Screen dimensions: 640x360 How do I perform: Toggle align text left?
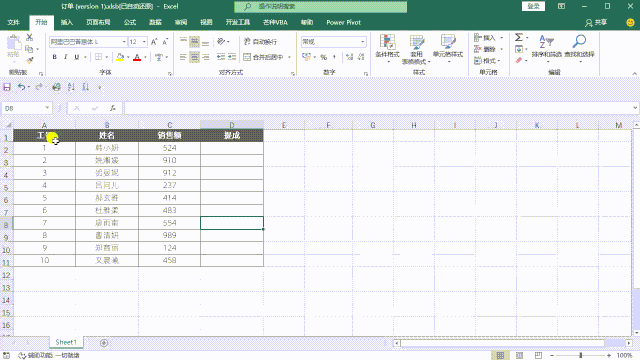(183, 57)
